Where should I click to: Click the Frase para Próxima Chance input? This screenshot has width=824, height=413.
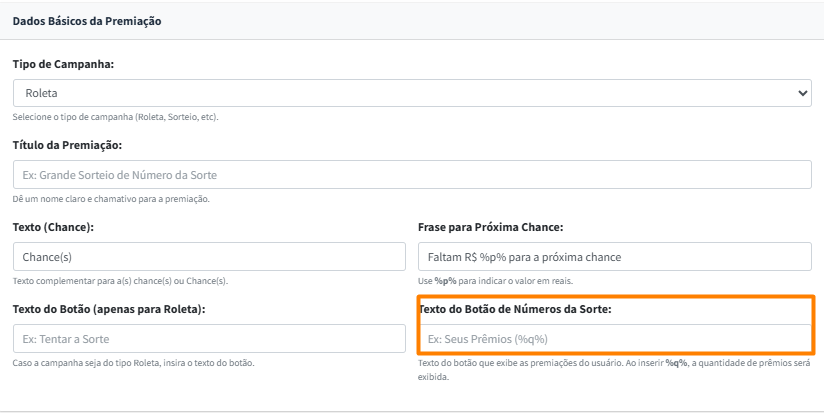[614, 257]
